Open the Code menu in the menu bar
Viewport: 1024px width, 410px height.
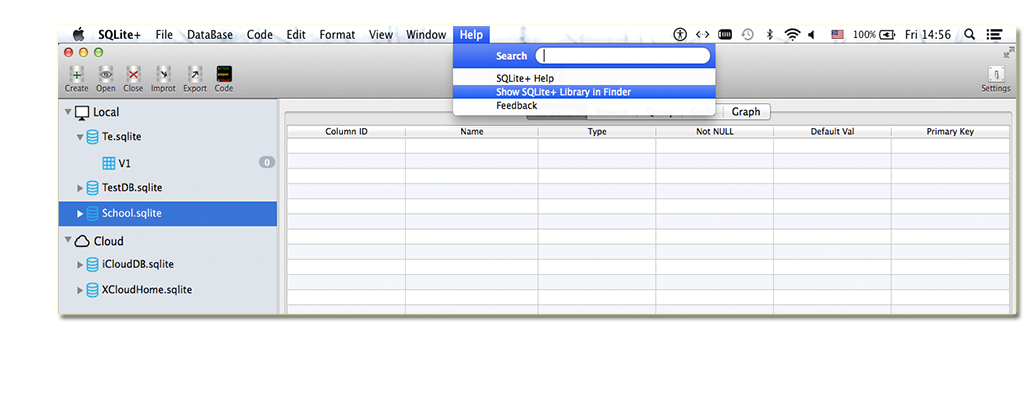(x=259, y=35)
